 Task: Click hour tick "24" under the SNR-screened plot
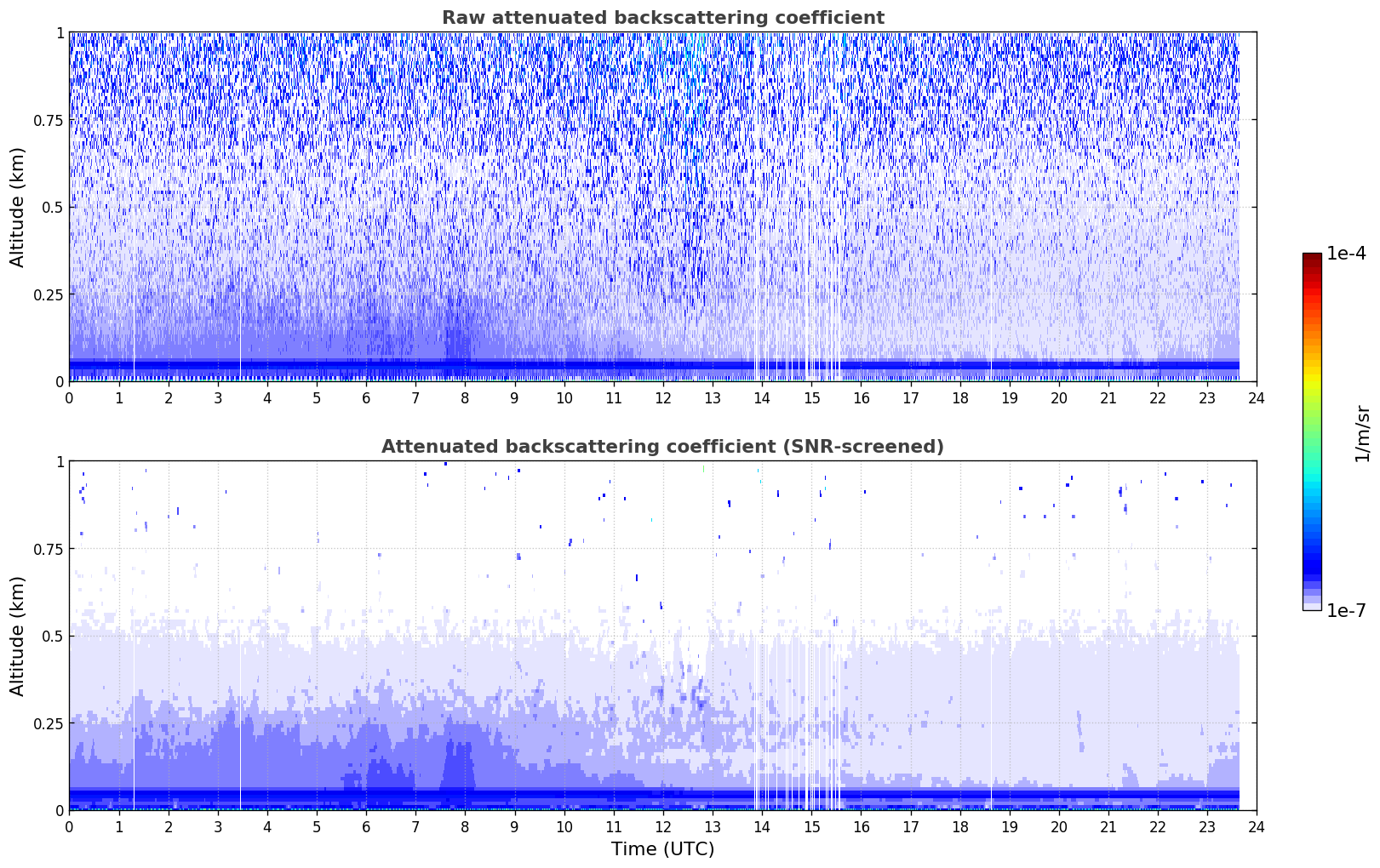click(1257, 826)
